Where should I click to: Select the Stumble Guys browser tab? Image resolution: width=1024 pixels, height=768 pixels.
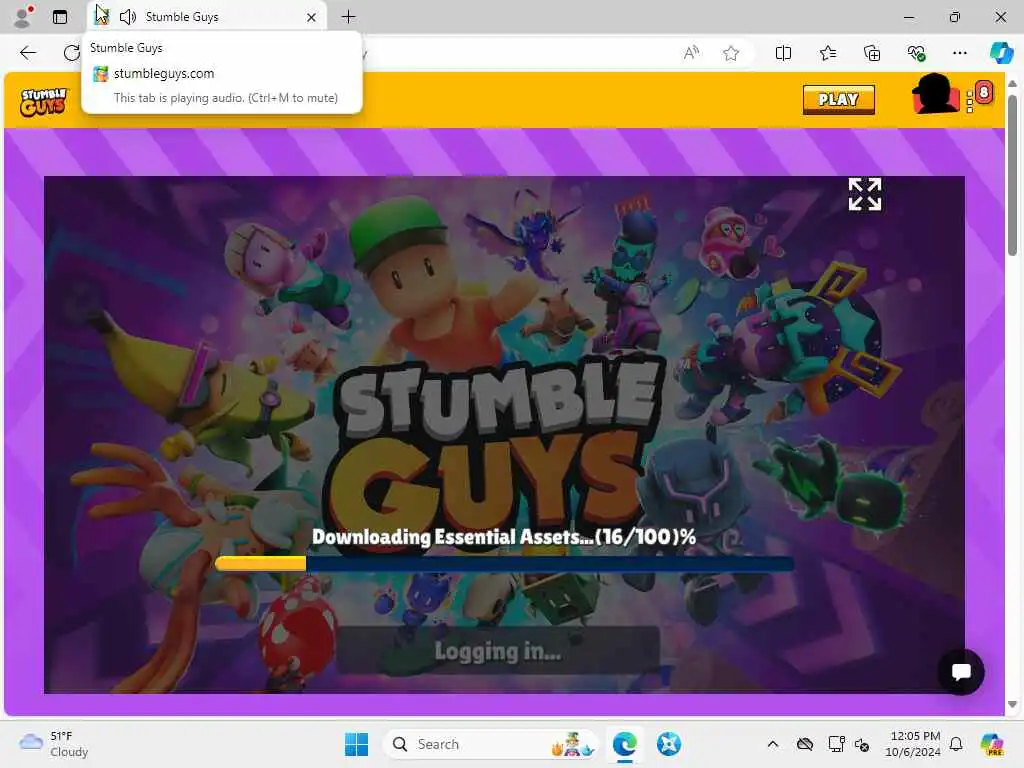pos(208,17)
